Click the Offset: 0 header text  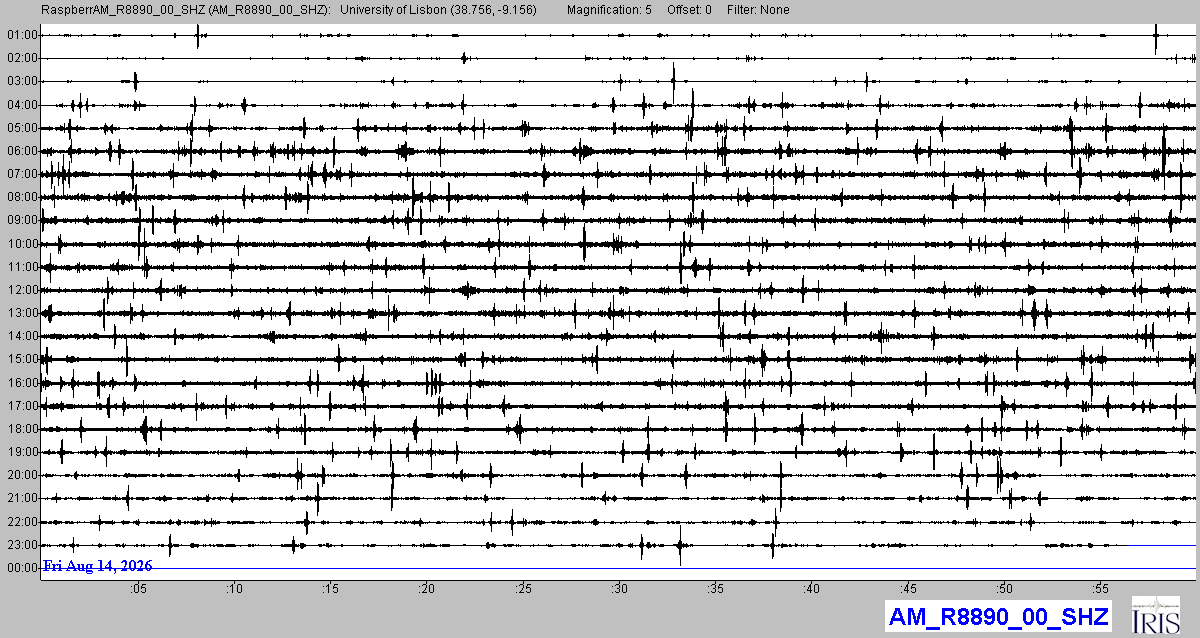click(x=689, y=10)
